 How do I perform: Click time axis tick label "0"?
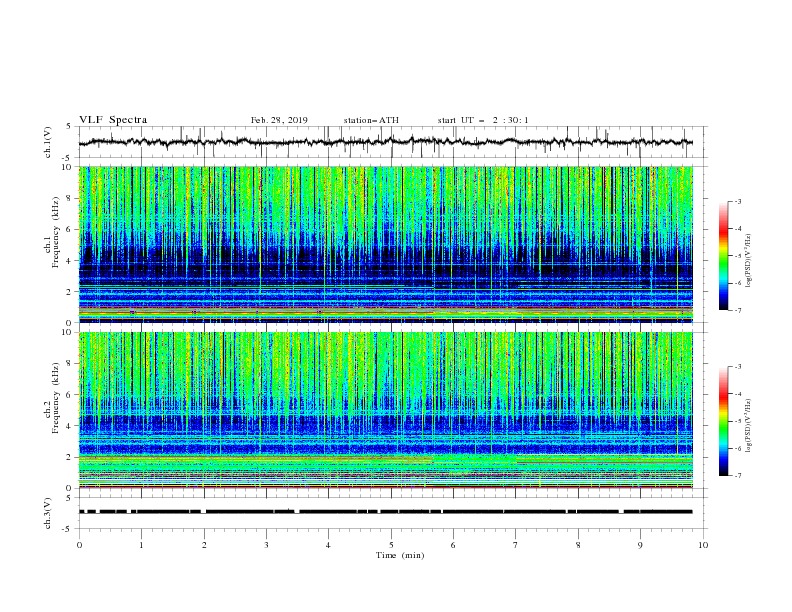click(x=79, y=545)
